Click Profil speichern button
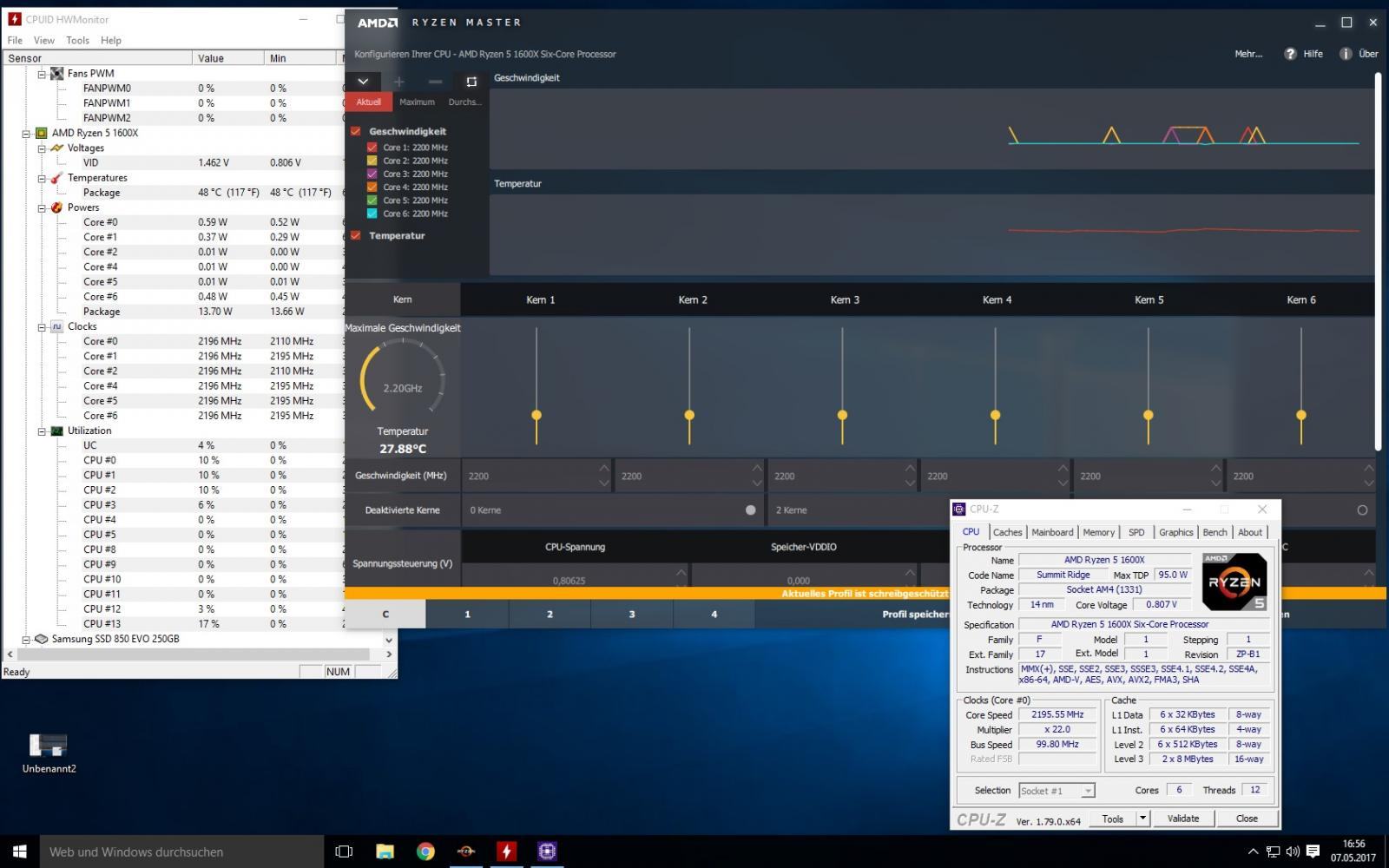The height and width of the screenshot is (868, 1389). click(915, 614)
